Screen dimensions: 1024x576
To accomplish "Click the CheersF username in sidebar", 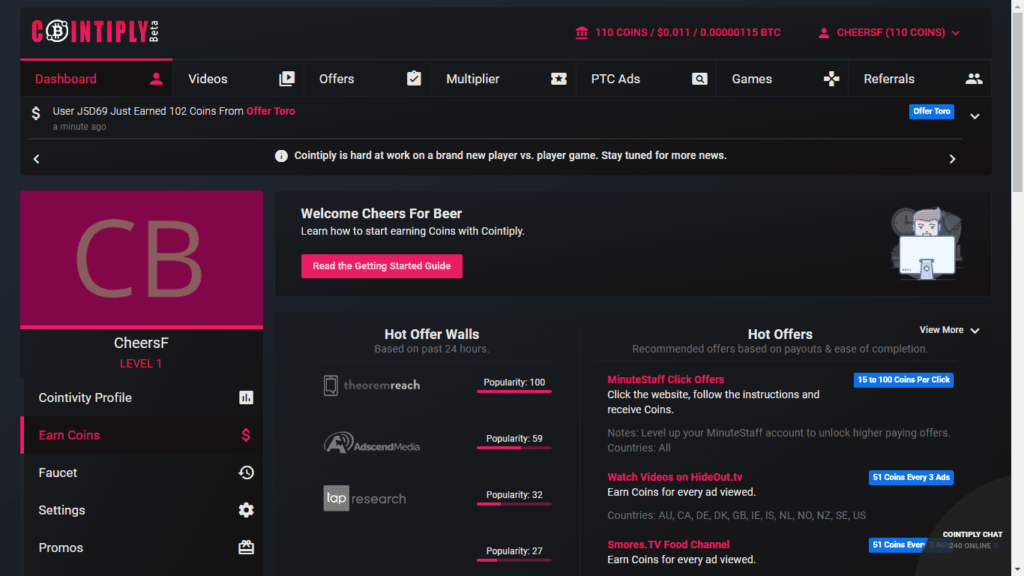I will coord(141,343).
